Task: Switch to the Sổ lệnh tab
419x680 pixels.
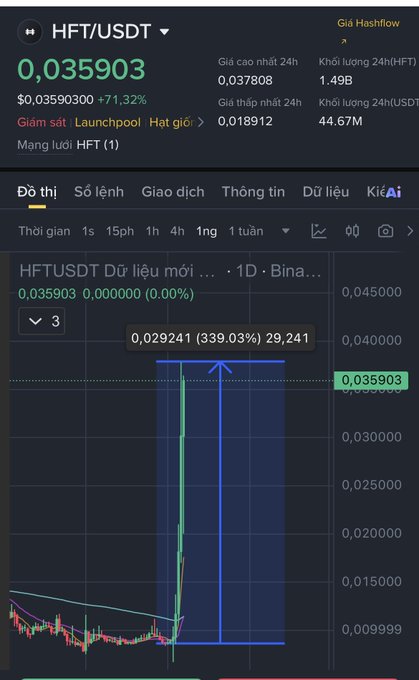Action: (99, 192)
